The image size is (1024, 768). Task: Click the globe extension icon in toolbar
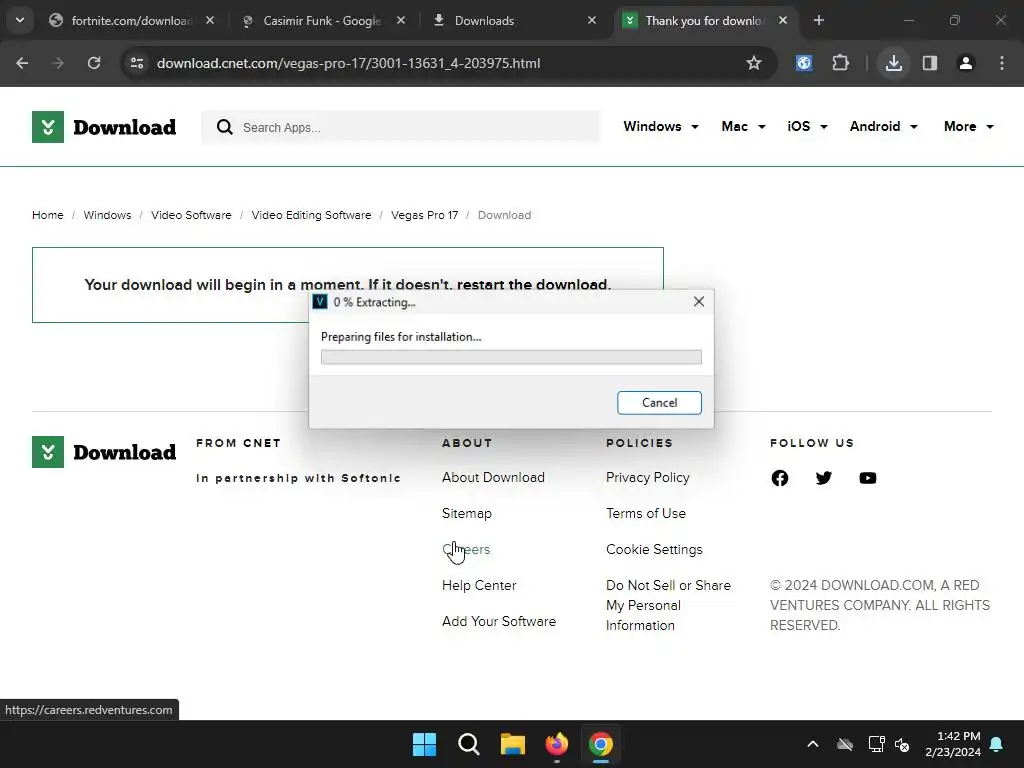coord(804,63)
